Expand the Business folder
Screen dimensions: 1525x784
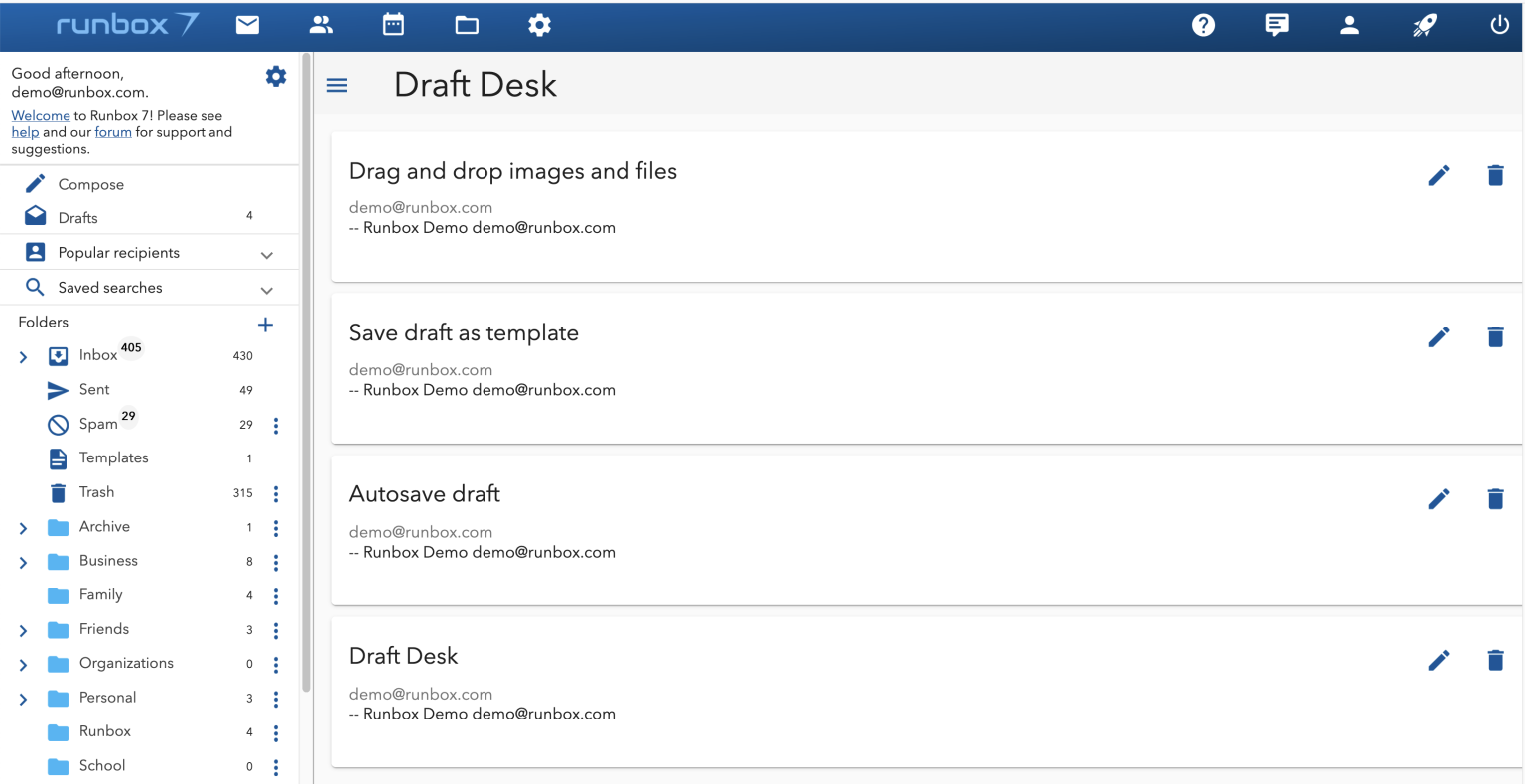23,562
